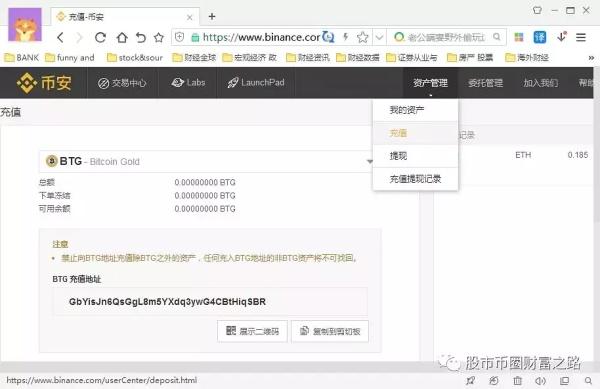This screenshot has height=389, width=600.
Task: Click the favorites star beside home icon
Action: [x=159, y=37]
